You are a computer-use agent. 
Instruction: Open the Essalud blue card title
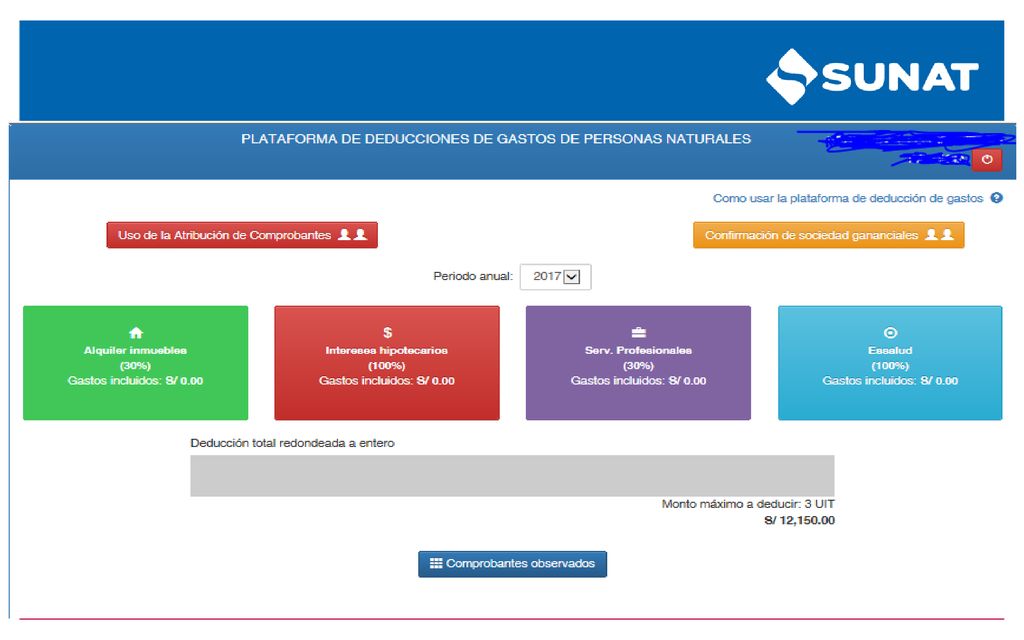click(890, 350)
